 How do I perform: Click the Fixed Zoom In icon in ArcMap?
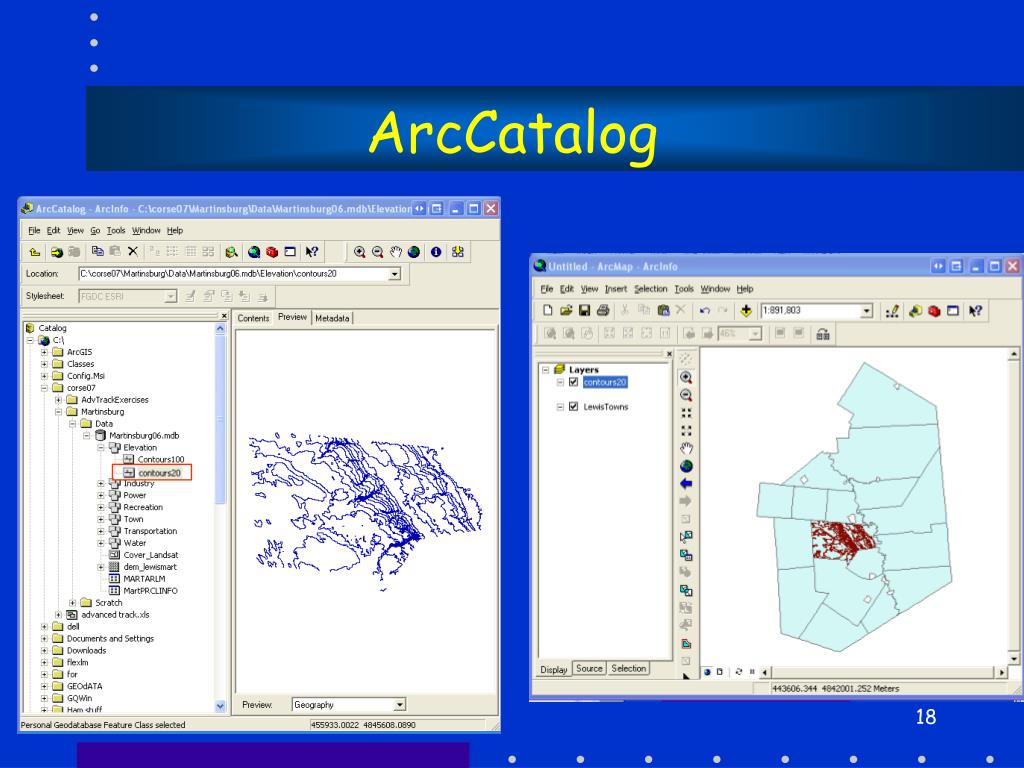coord(686,413)
